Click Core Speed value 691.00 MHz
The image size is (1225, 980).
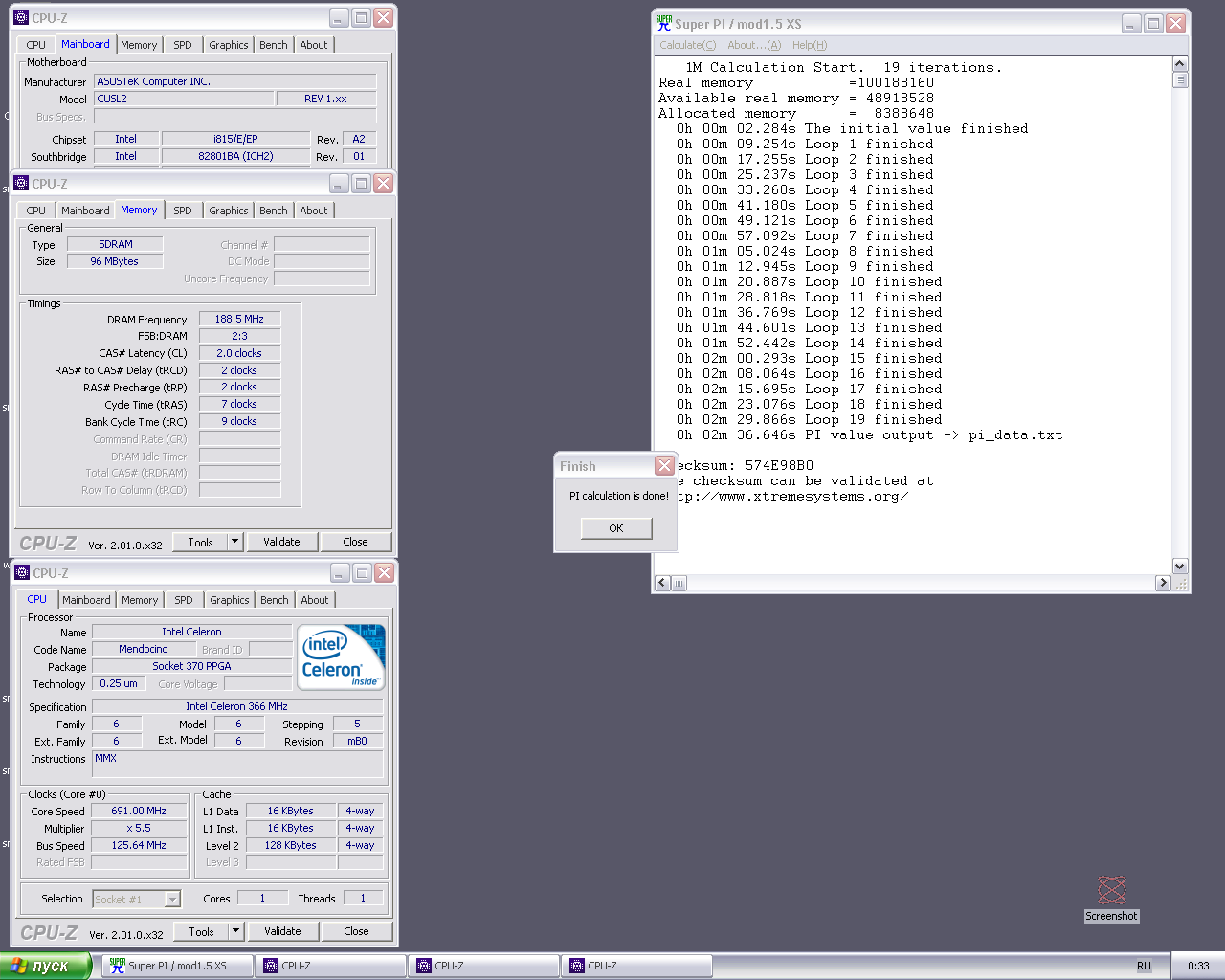139,811
